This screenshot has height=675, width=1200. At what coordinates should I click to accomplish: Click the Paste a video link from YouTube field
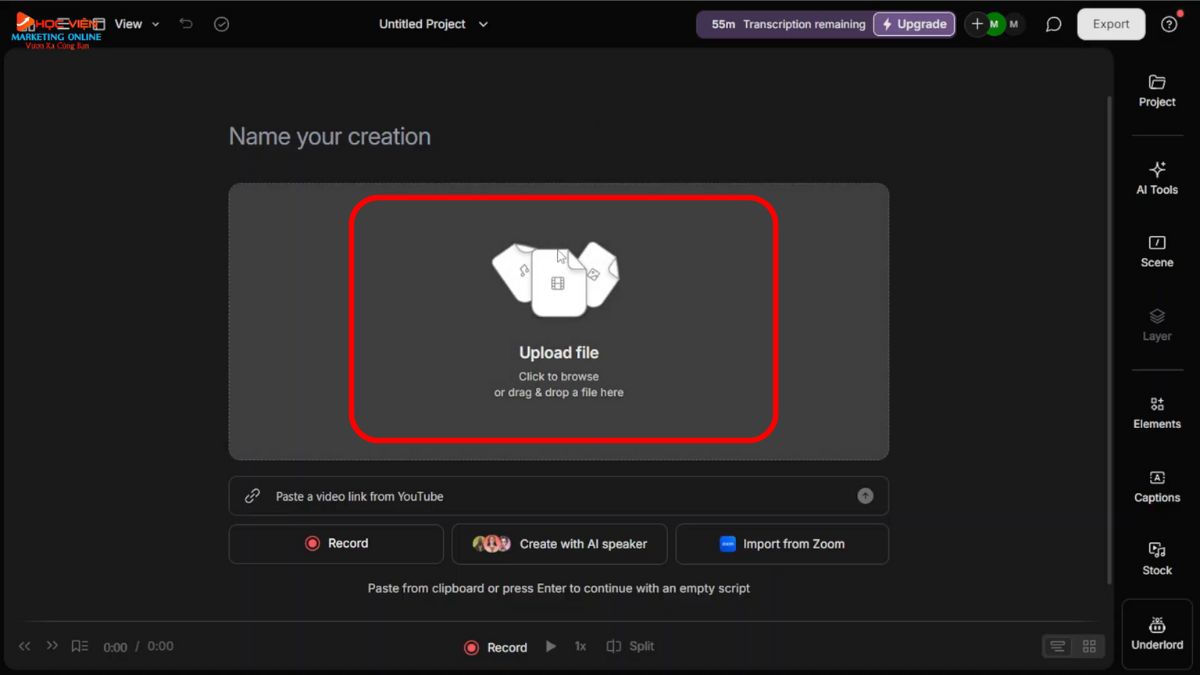(558, 496)
